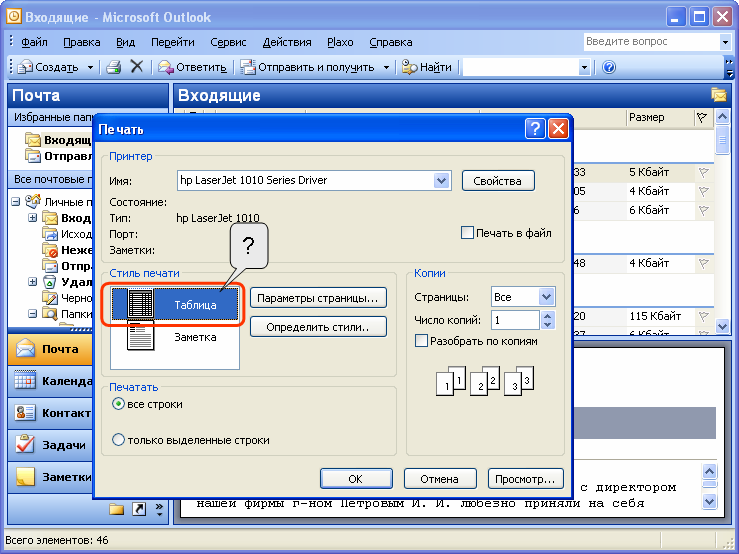Screen dimensions: 739x554
Task: Select the Исходящие folder in tree
Action: (67, 234)
